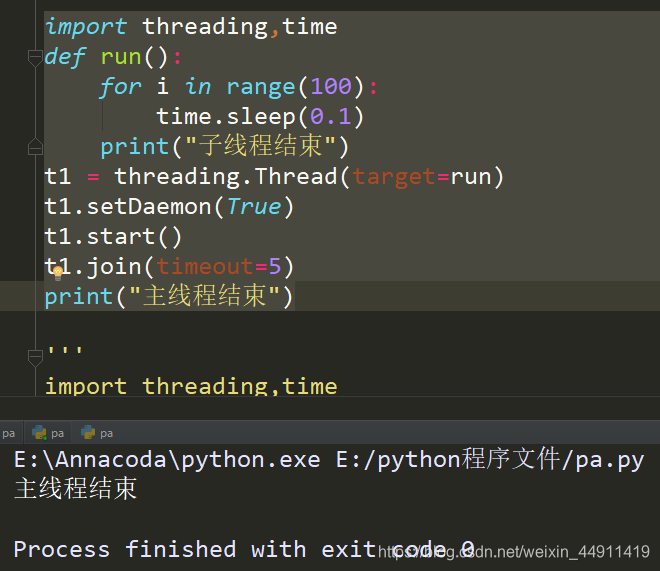Click the t1.start() line
Screen dimensions: 660x571
[x=113, y=236]
